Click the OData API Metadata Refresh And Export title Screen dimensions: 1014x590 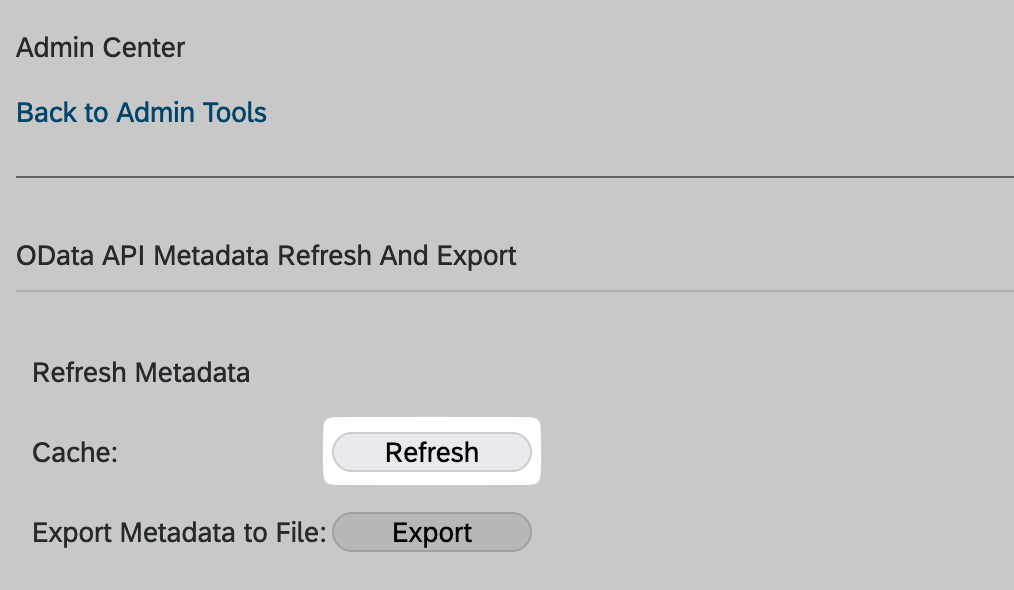pos(266,256)
